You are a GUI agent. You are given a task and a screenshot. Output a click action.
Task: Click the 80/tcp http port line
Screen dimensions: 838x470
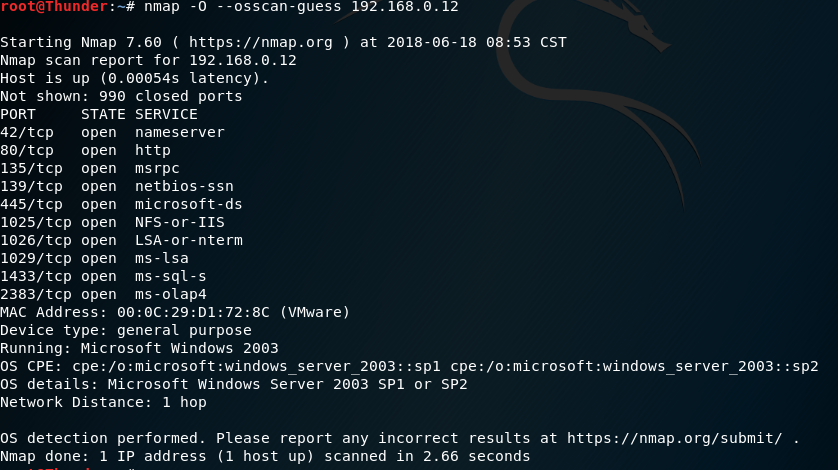tap(86, 150)
